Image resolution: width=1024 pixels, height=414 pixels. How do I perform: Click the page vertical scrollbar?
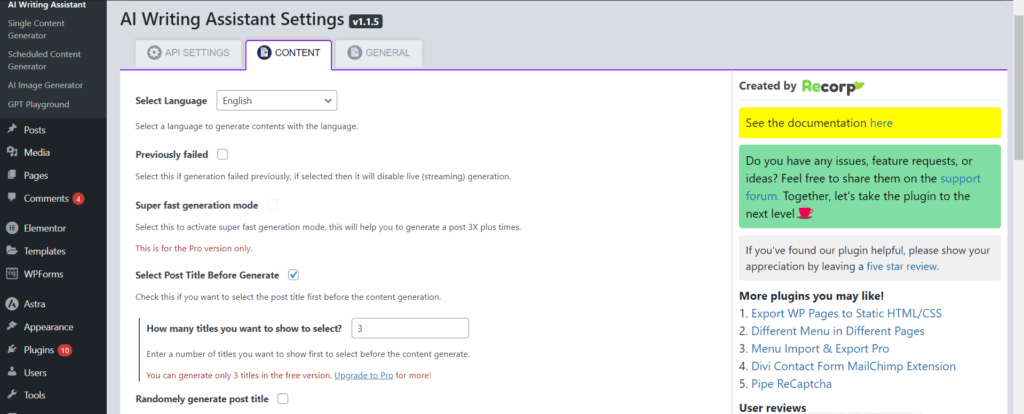pos(1018,207)
